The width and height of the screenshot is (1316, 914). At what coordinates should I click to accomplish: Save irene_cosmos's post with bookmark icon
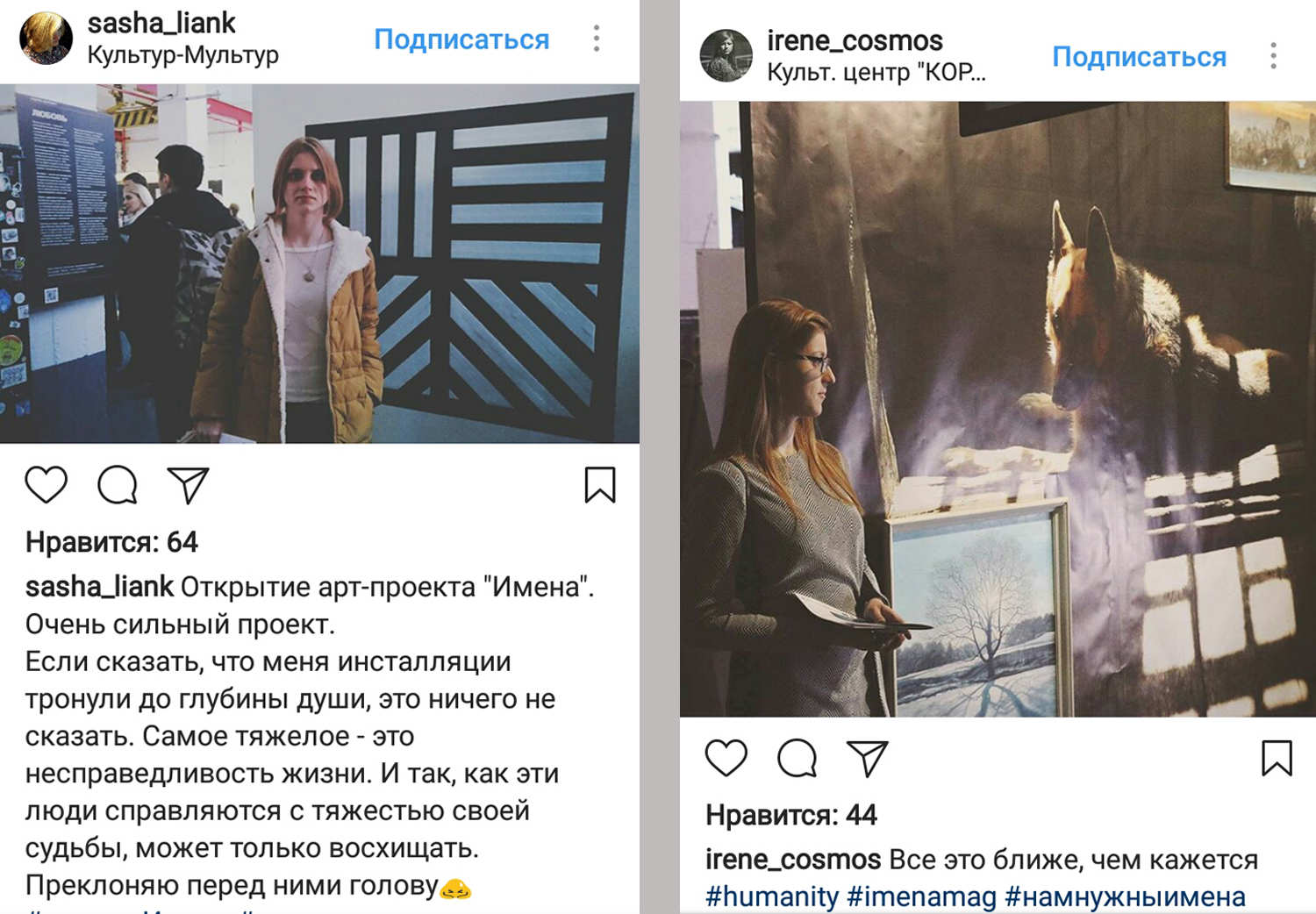pyautogui.click(x=1277, y=758)
